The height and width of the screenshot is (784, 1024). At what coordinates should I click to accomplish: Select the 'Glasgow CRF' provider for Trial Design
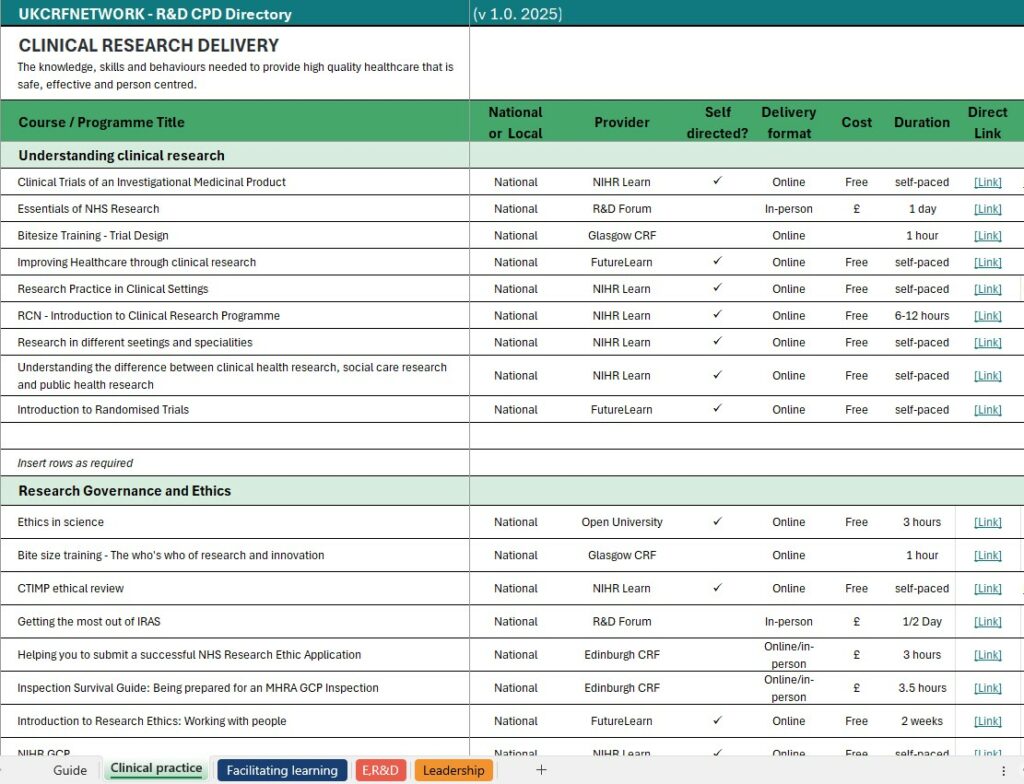[622, 236]
